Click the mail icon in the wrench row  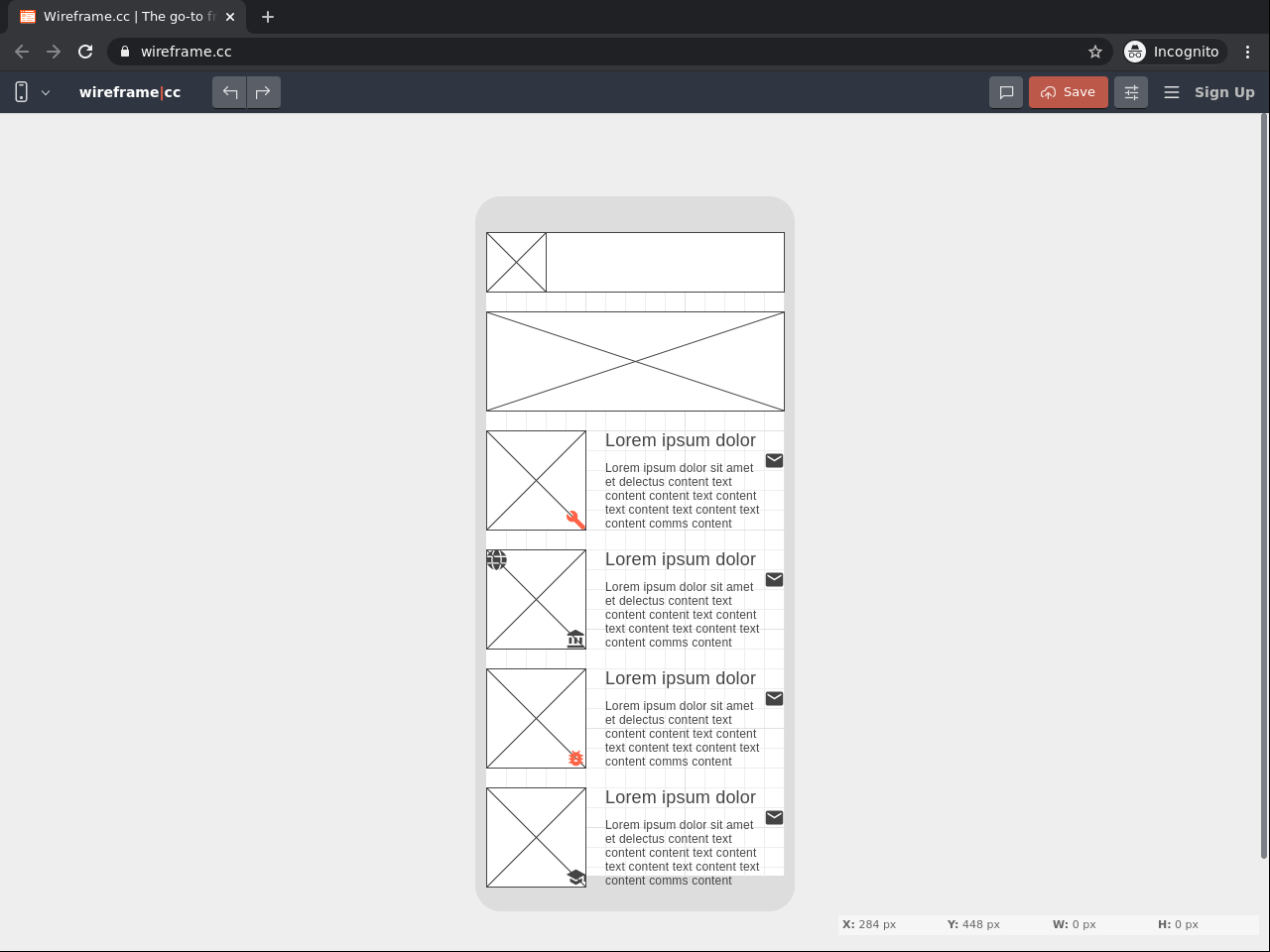tap(774, 460)
